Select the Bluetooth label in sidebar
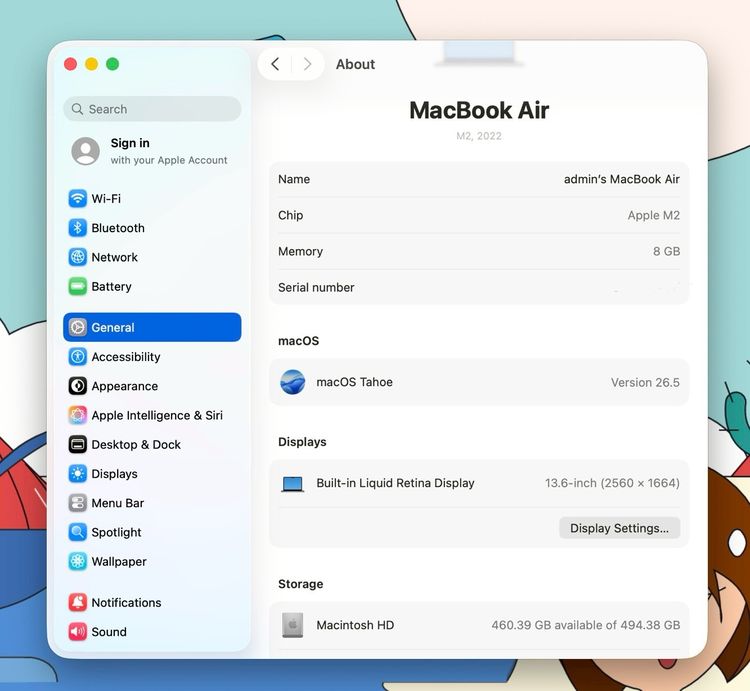Image resolution: width=750 pixels, height=691 pixels. click(x=118, y=228)
